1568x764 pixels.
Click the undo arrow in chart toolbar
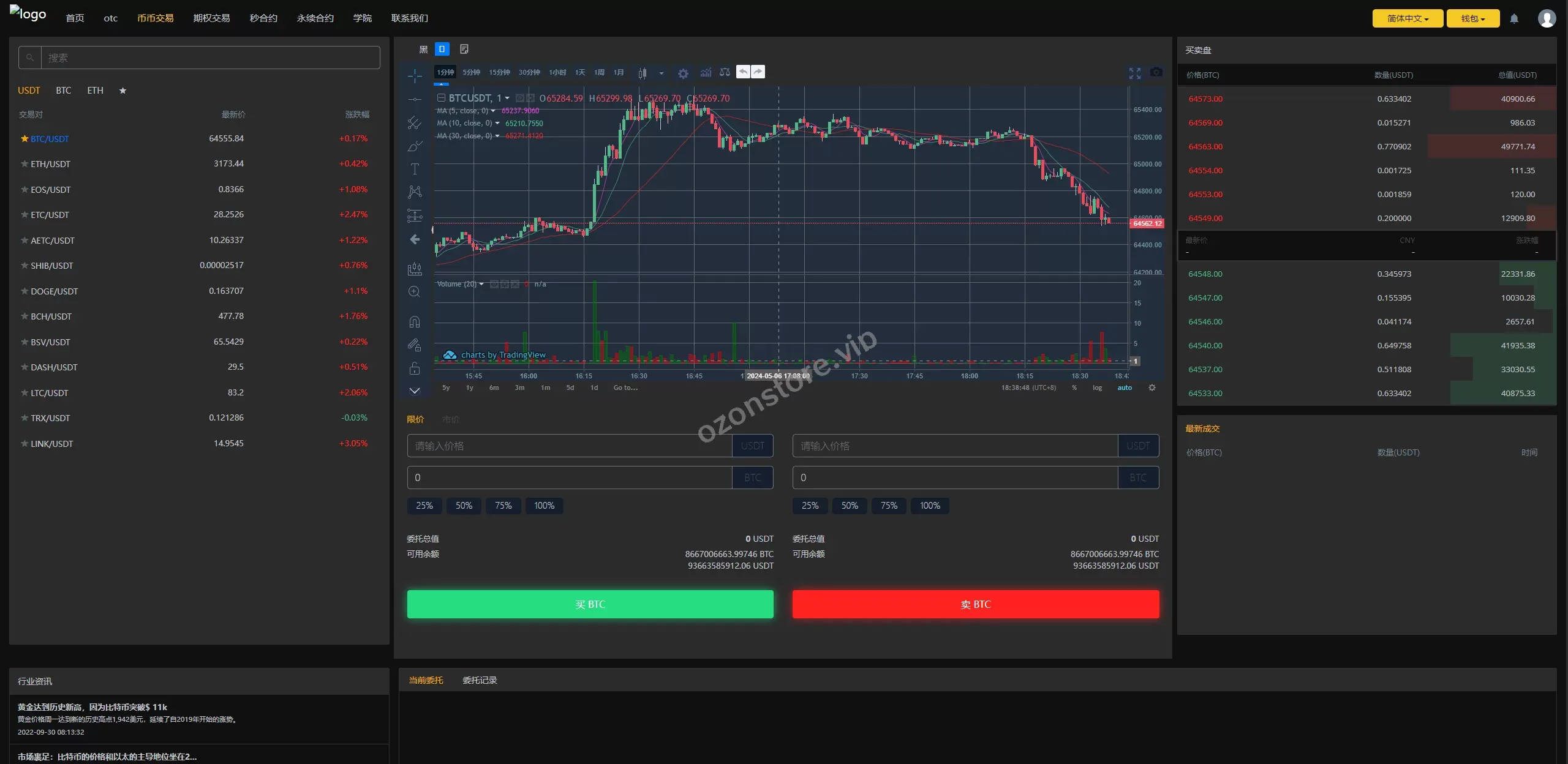[x=743, y=72]
